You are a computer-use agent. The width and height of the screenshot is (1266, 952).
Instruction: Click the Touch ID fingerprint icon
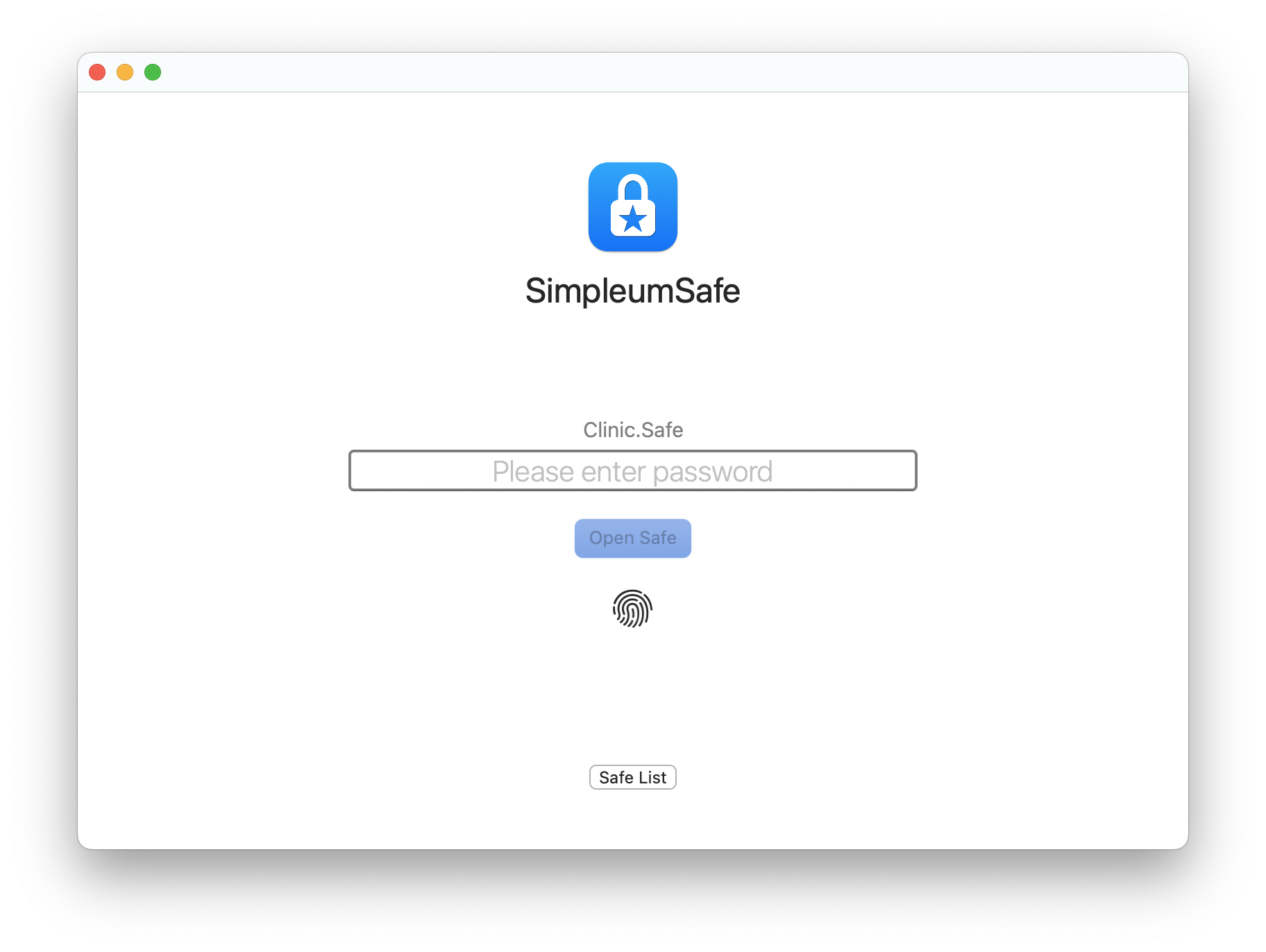[632, 609]
